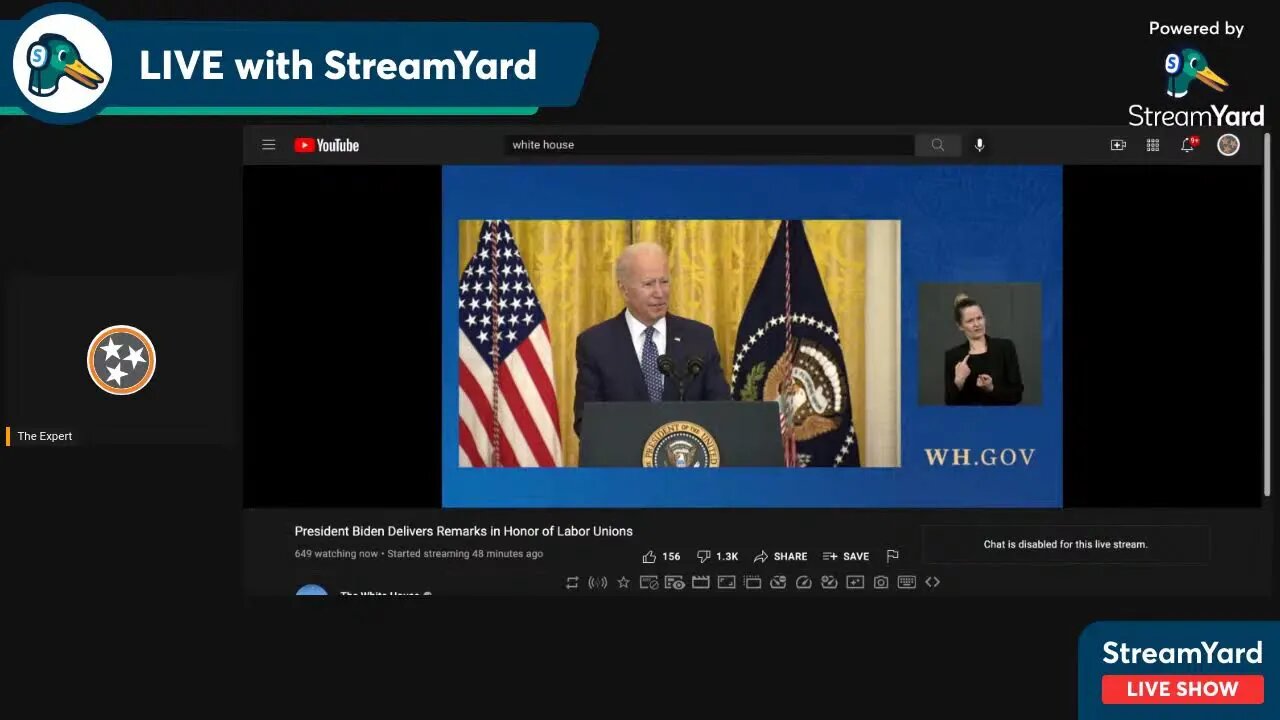Click the keyboard shortcuts icon
Screen dimensions: 1280x720
tap(907, 582)
